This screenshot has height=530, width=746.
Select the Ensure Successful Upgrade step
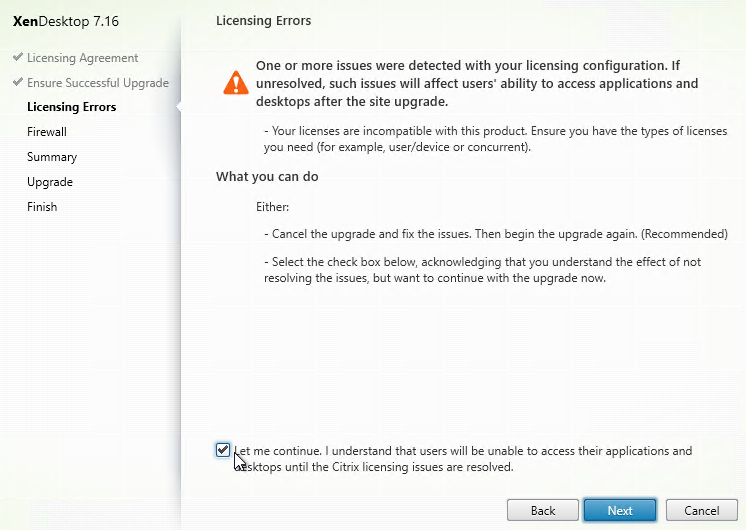coord(98,83)
